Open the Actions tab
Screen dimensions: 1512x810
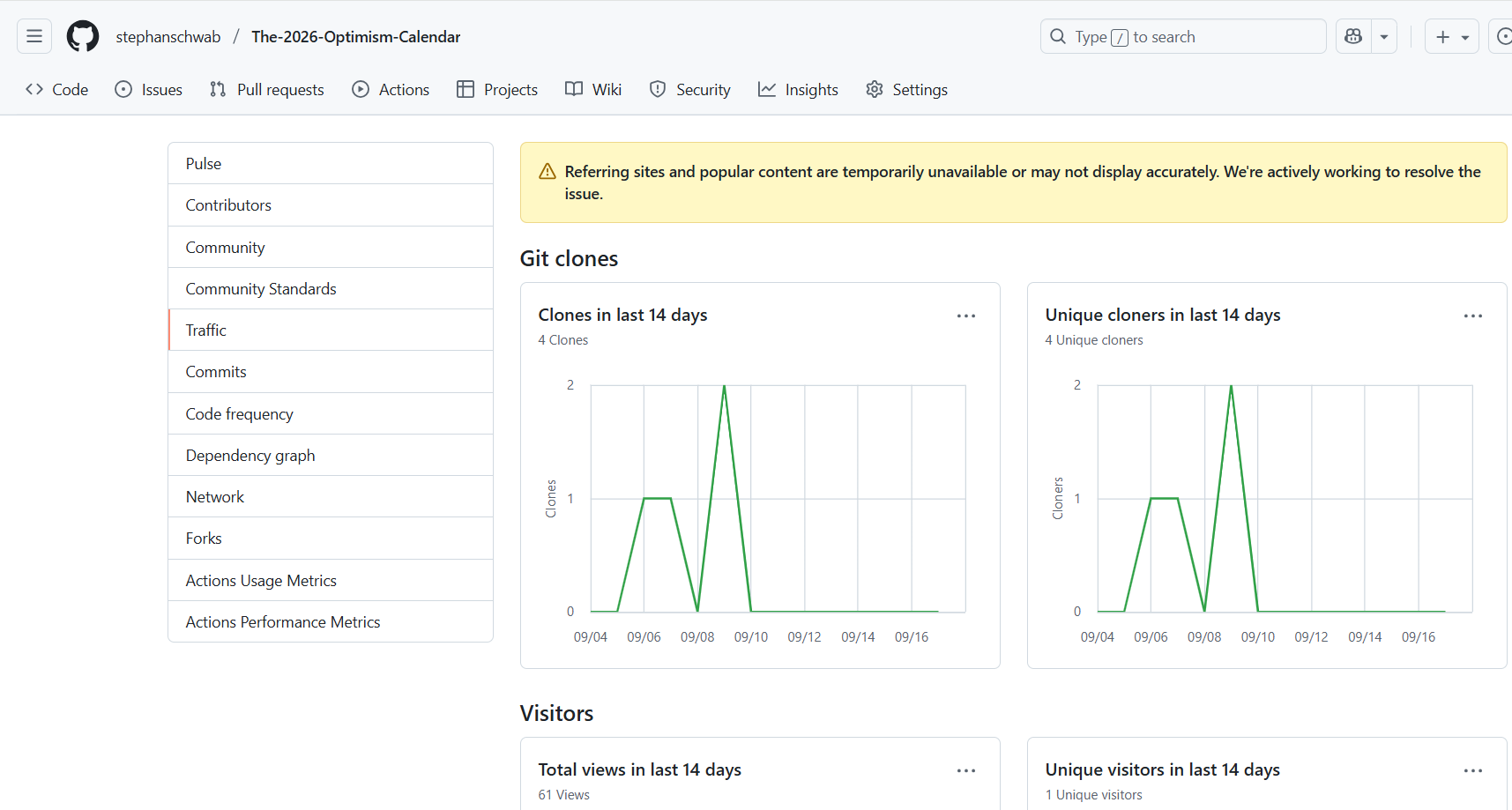pyautogui.click(x=391, y=89)
